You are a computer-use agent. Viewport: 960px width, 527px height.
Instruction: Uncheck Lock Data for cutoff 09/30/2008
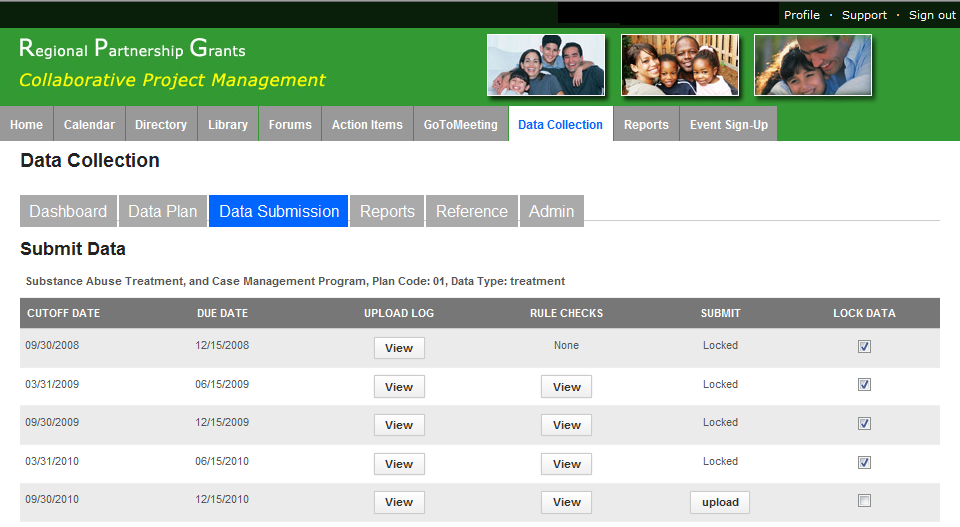[864, 346]
